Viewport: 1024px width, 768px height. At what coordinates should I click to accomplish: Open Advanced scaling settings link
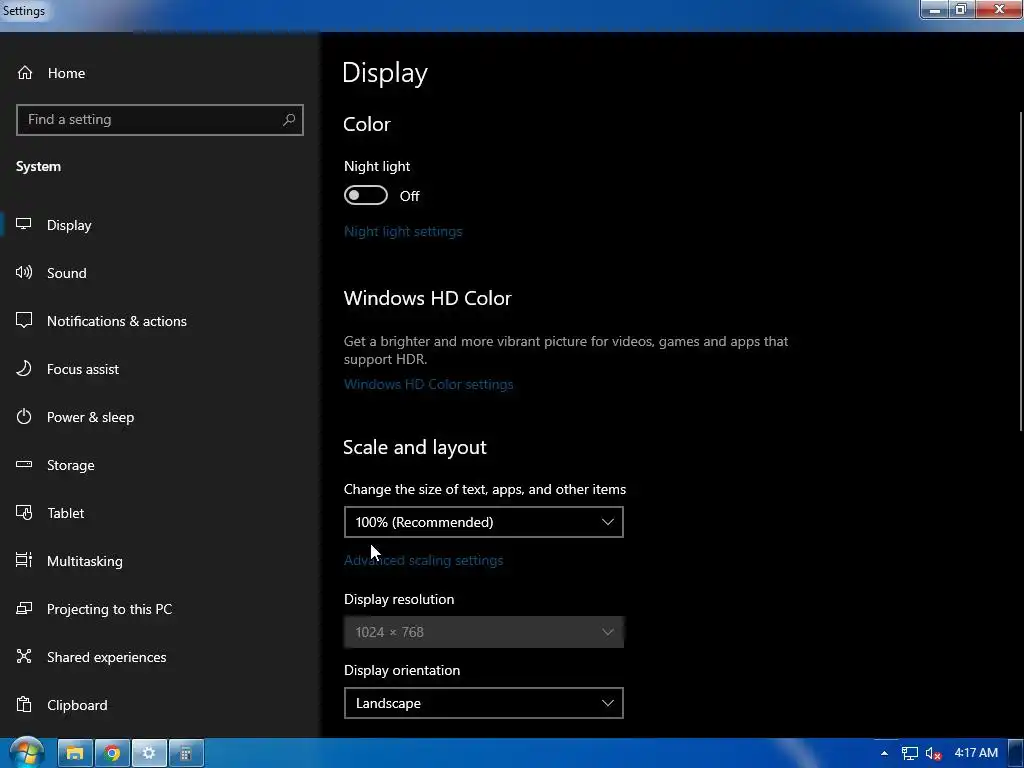pyautogui.click(x=423, y=560)
